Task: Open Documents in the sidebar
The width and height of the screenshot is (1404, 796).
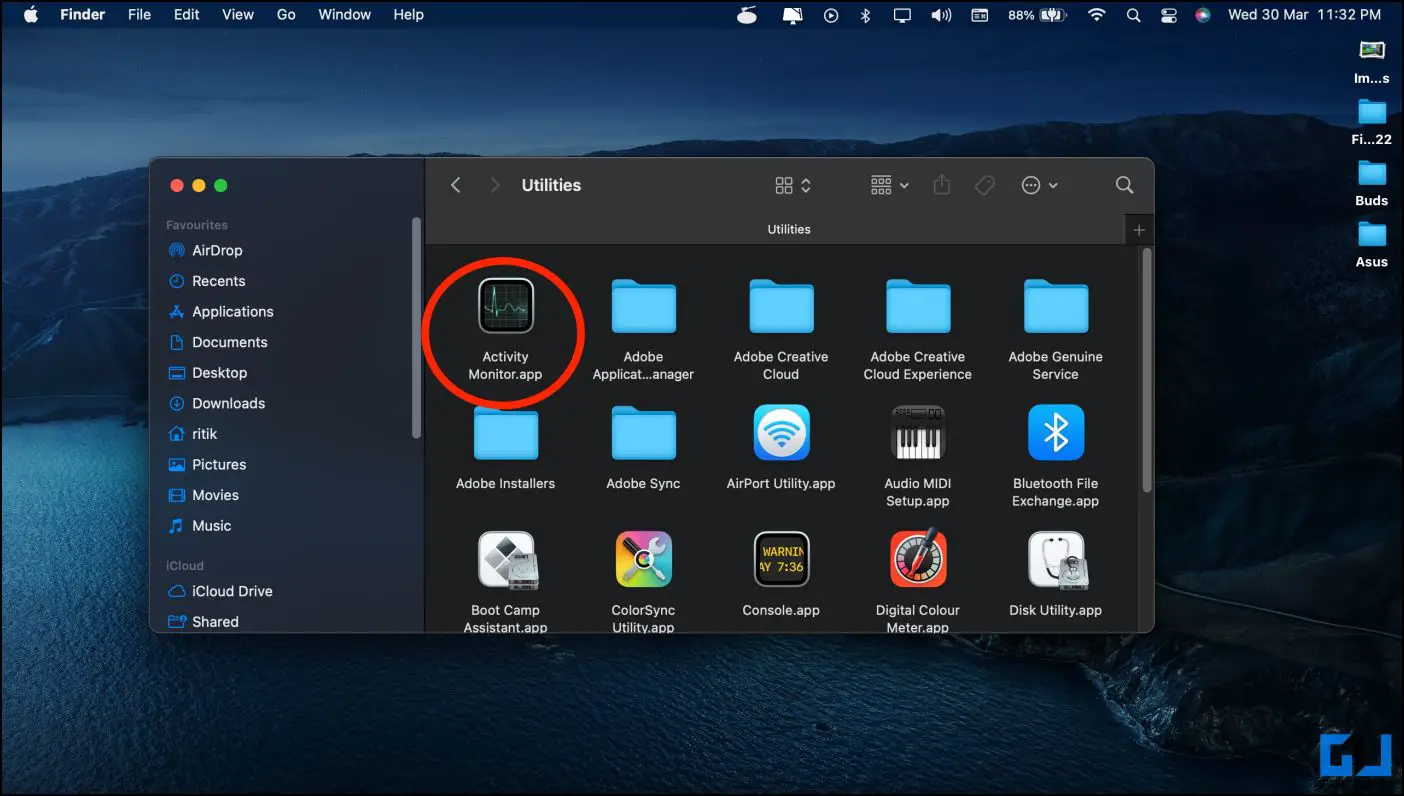Action: [229, 342]
